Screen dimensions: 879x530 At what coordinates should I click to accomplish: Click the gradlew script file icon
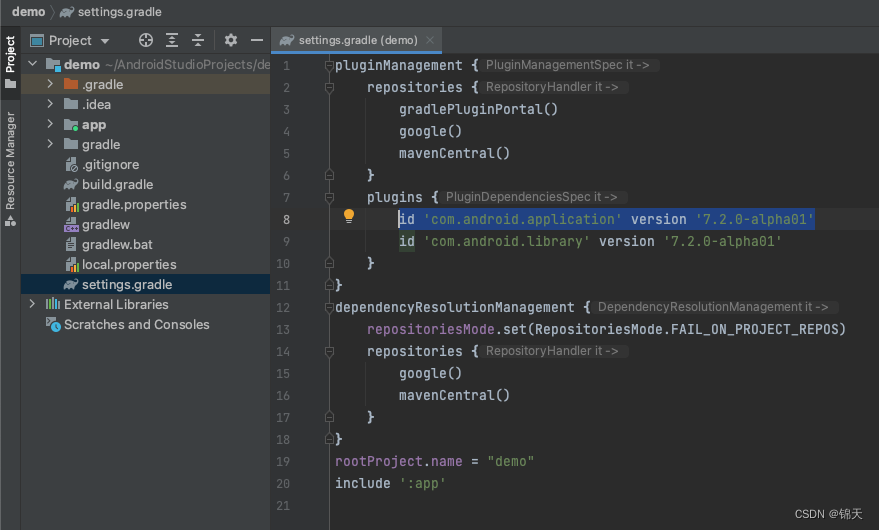pyautogui.click(x=71, y=225)
